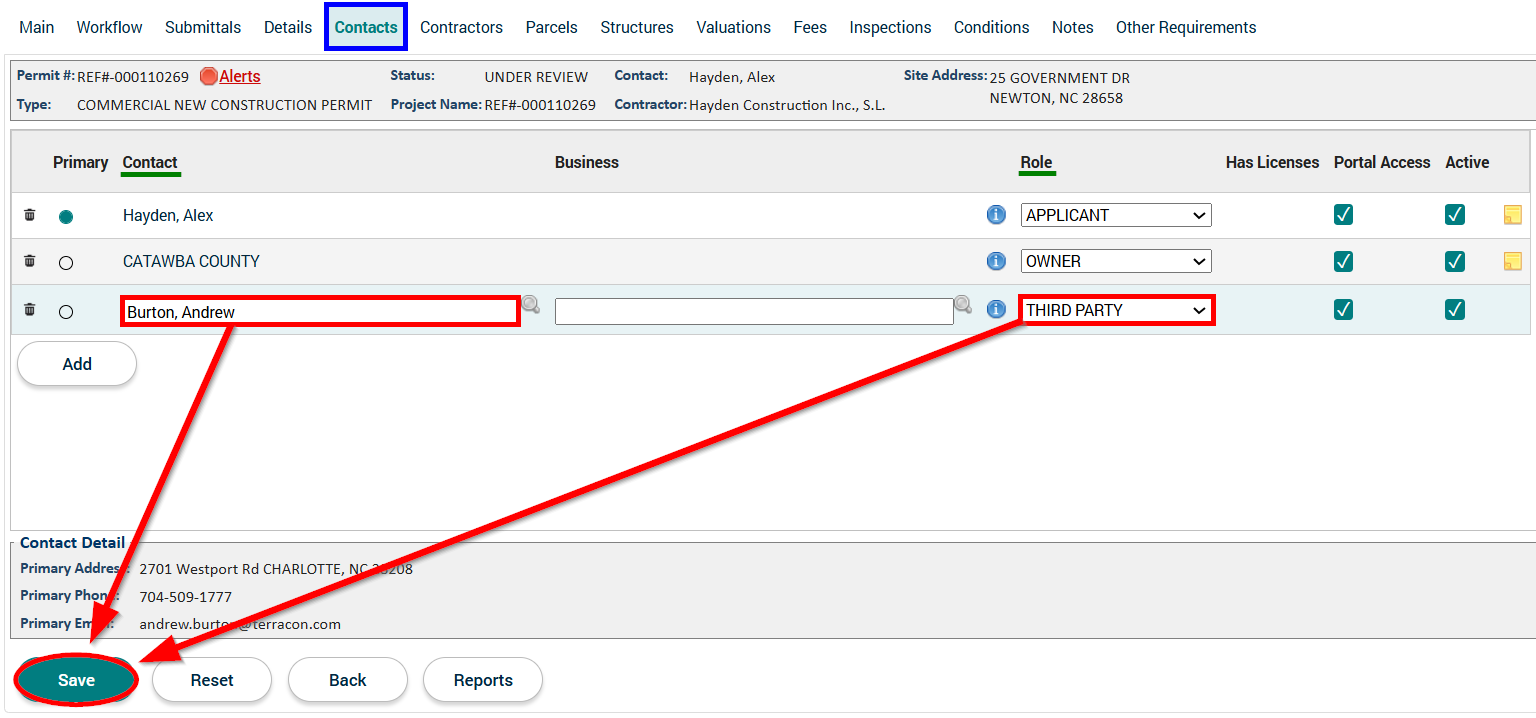Open the Alerts link
Screen dimensions: 1536x718
240,77
